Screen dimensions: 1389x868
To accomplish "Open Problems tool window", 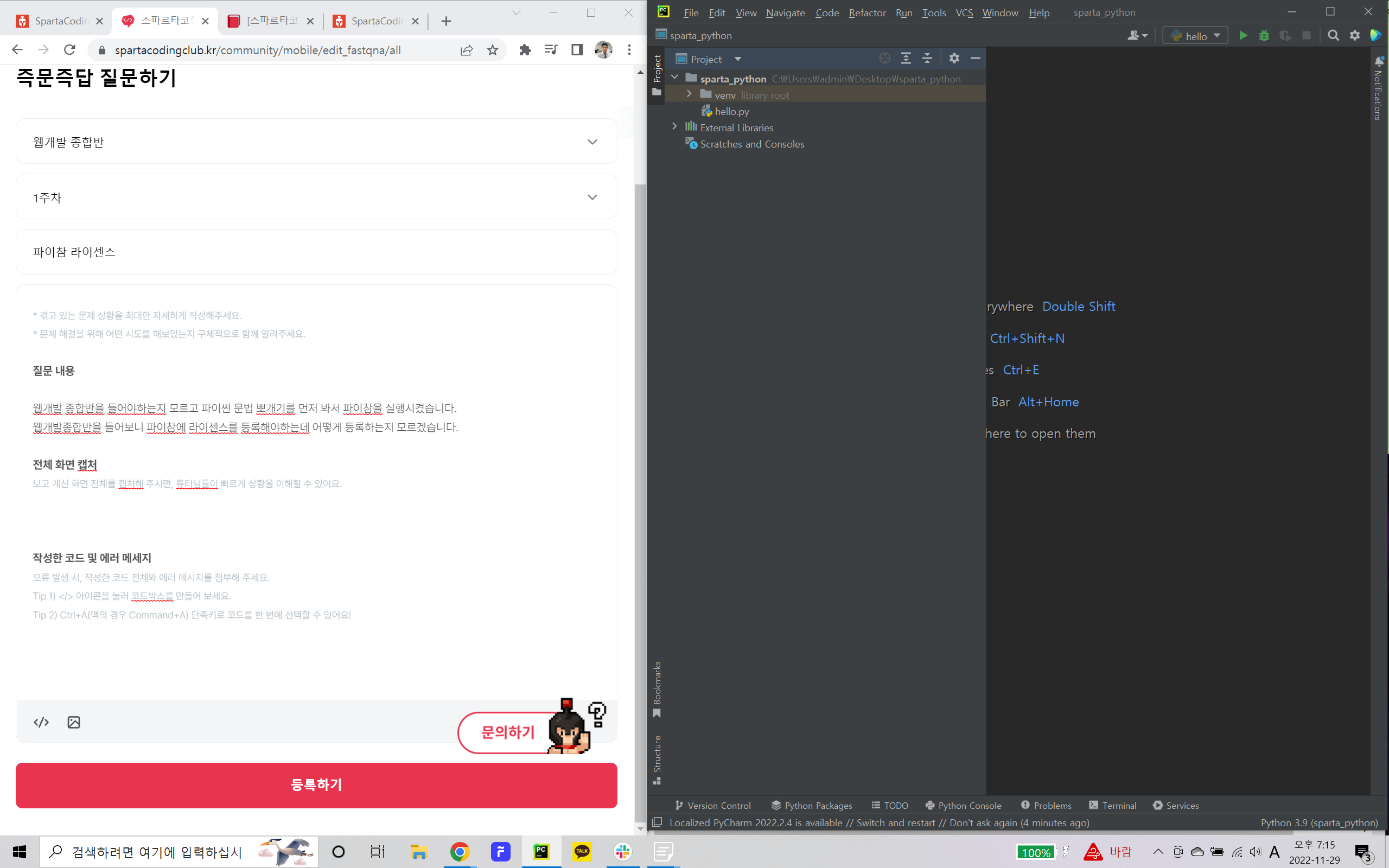I will pyautogui.click(x=1046, y=806).
